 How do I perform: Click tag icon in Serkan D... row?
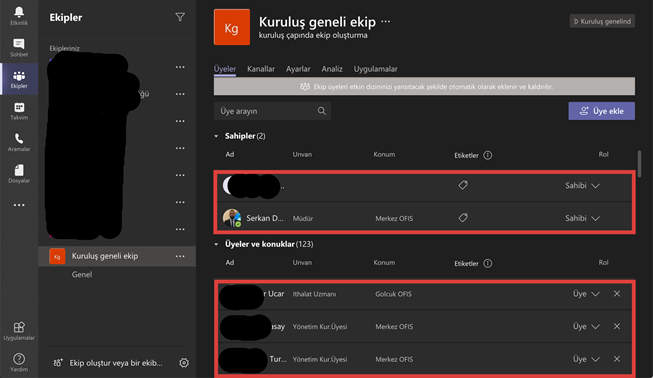(463, 218)
